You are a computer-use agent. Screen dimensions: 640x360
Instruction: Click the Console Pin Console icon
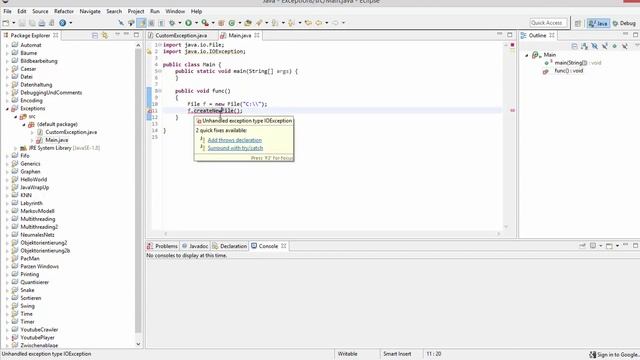pos(582,246)
